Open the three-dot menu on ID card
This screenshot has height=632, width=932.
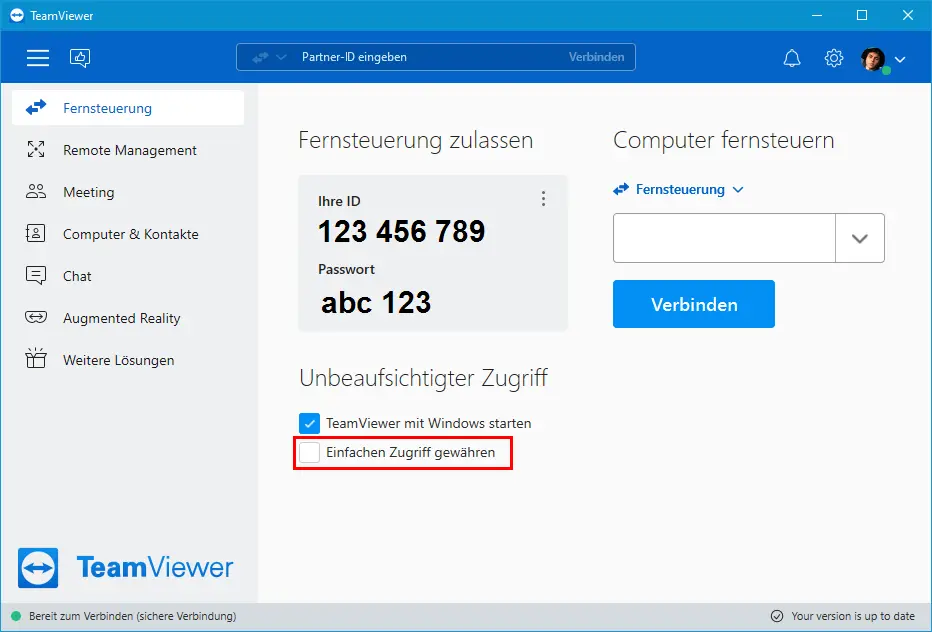coord(543,199)
